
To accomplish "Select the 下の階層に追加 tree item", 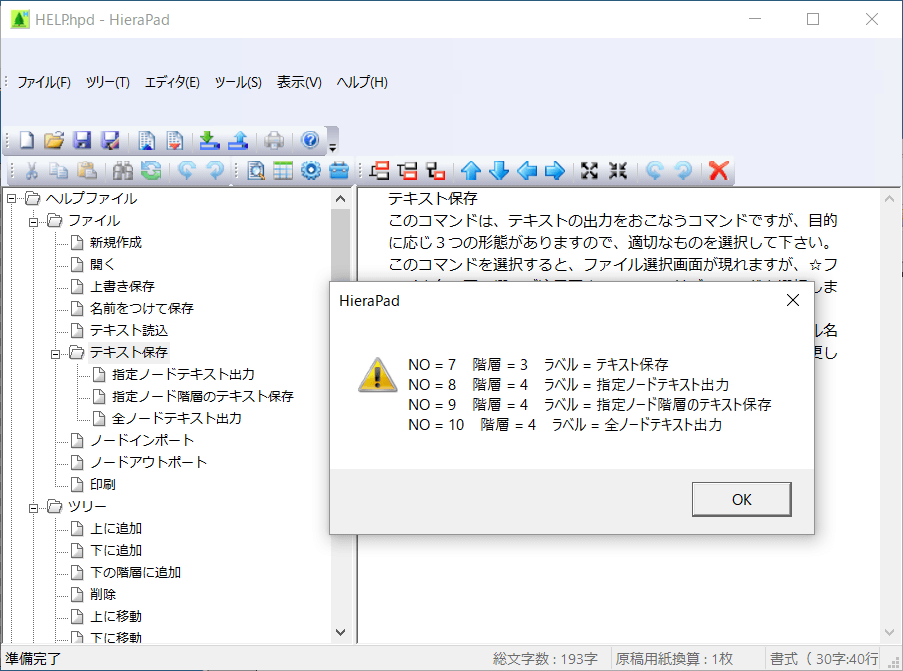I will [135, 572].
